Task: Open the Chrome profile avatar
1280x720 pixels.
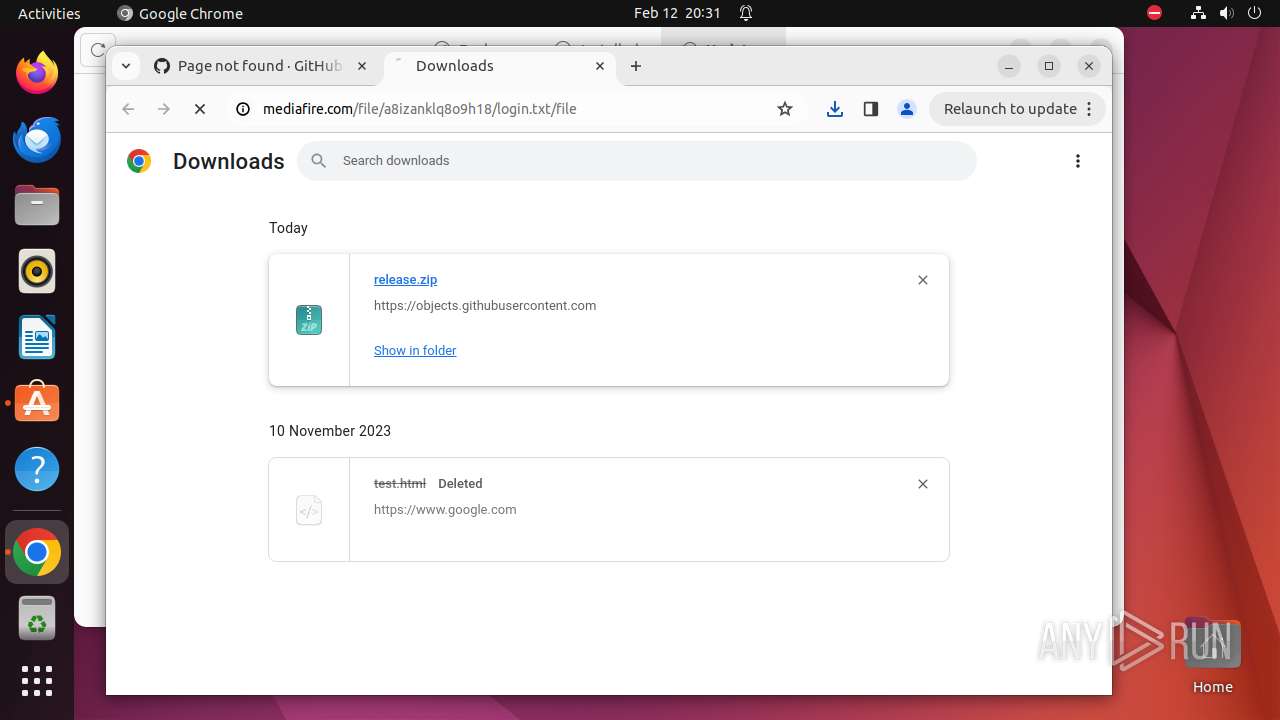Action: click(x=907, y=109)
